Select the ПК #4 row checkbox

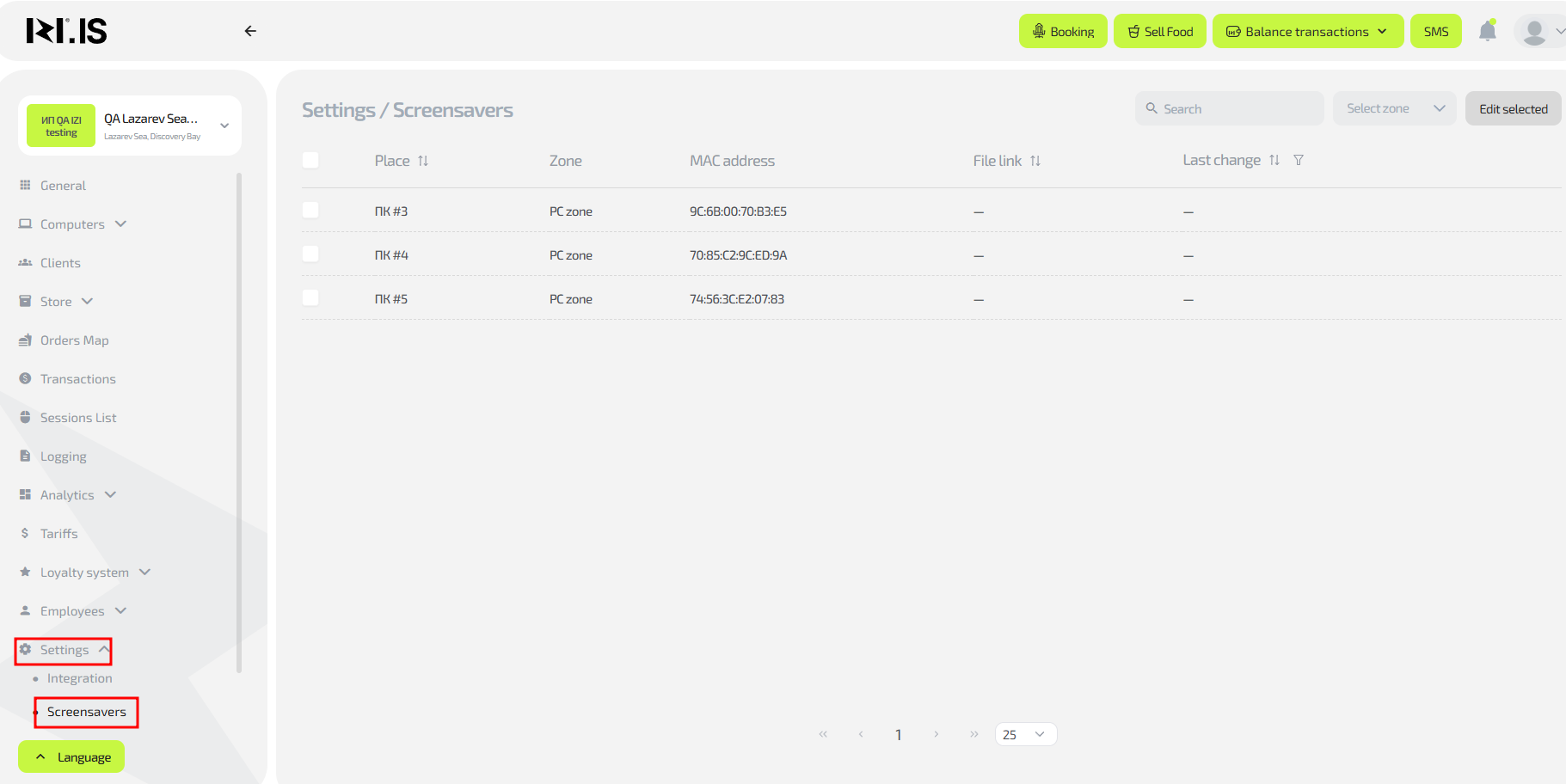point(311,254)
